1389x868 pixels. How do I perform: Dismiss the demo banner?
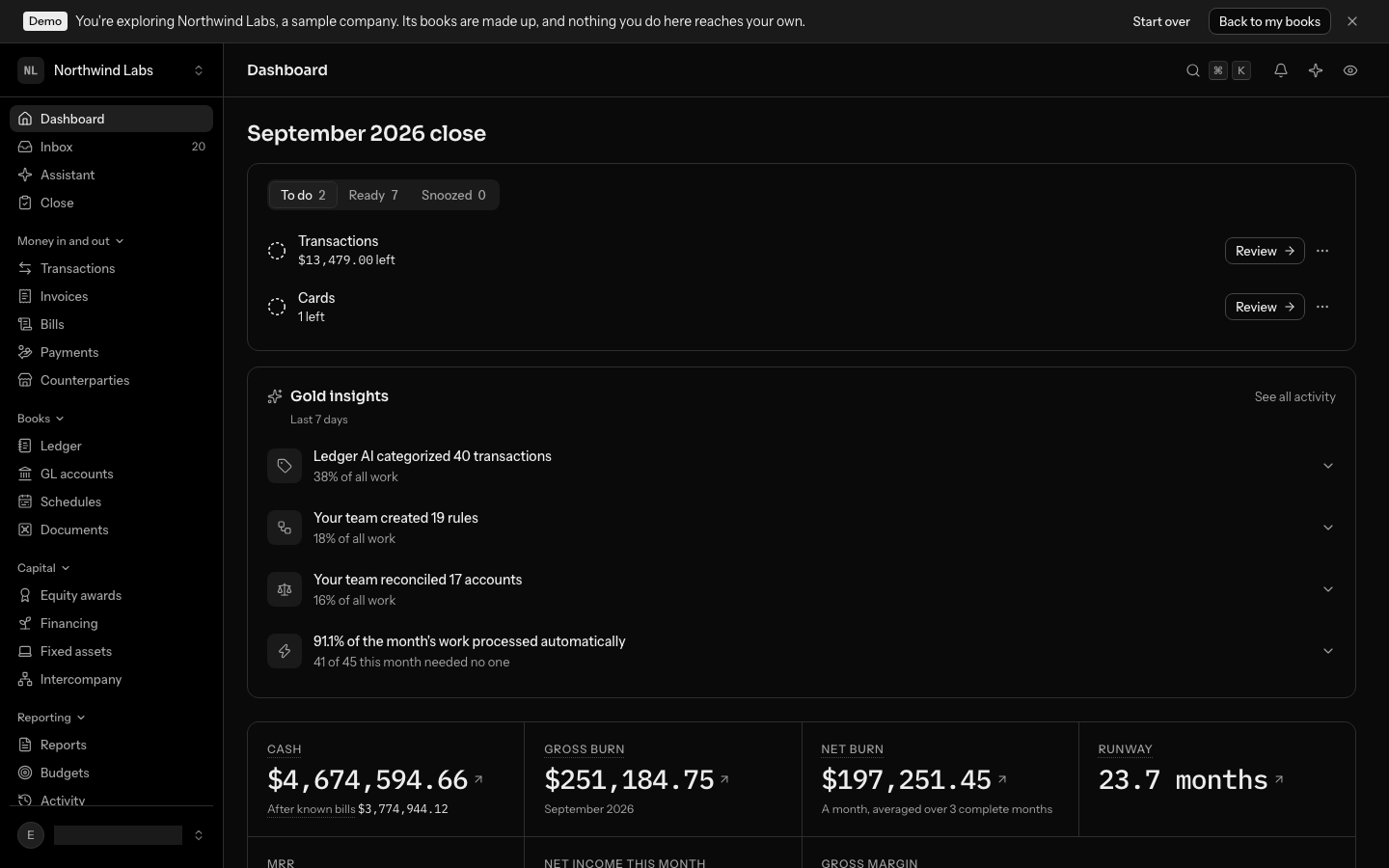pos(1352,21)
